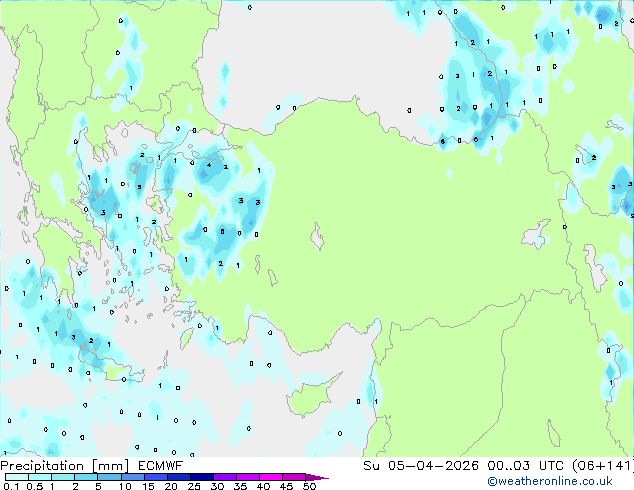Viewport: 634px width, 490px height.
Task: Click the over-50 arrow tip of legend
Action: pos(317,477)
